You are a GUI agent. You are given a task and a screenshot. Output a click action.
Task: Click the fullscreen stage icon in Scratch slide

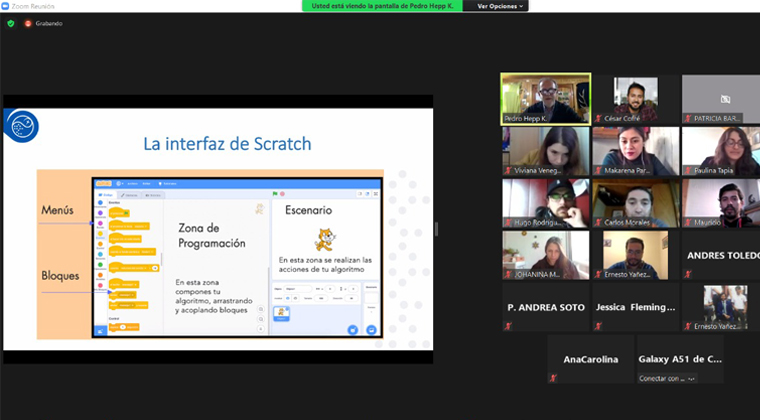[x=376, y=194]
